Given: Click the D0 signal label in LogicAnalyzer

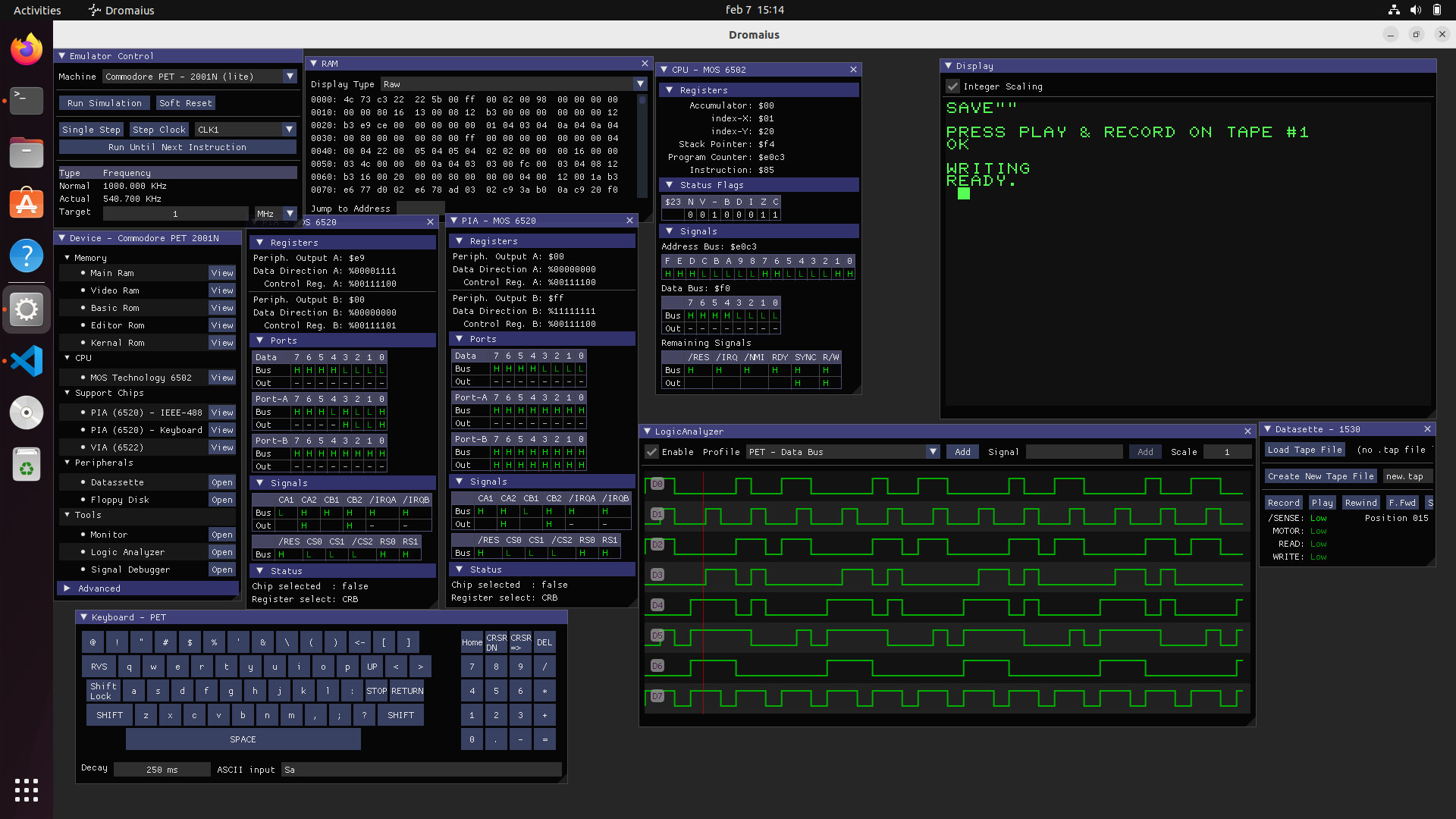Looking at the screenshot, I should (x=657, y=484).
